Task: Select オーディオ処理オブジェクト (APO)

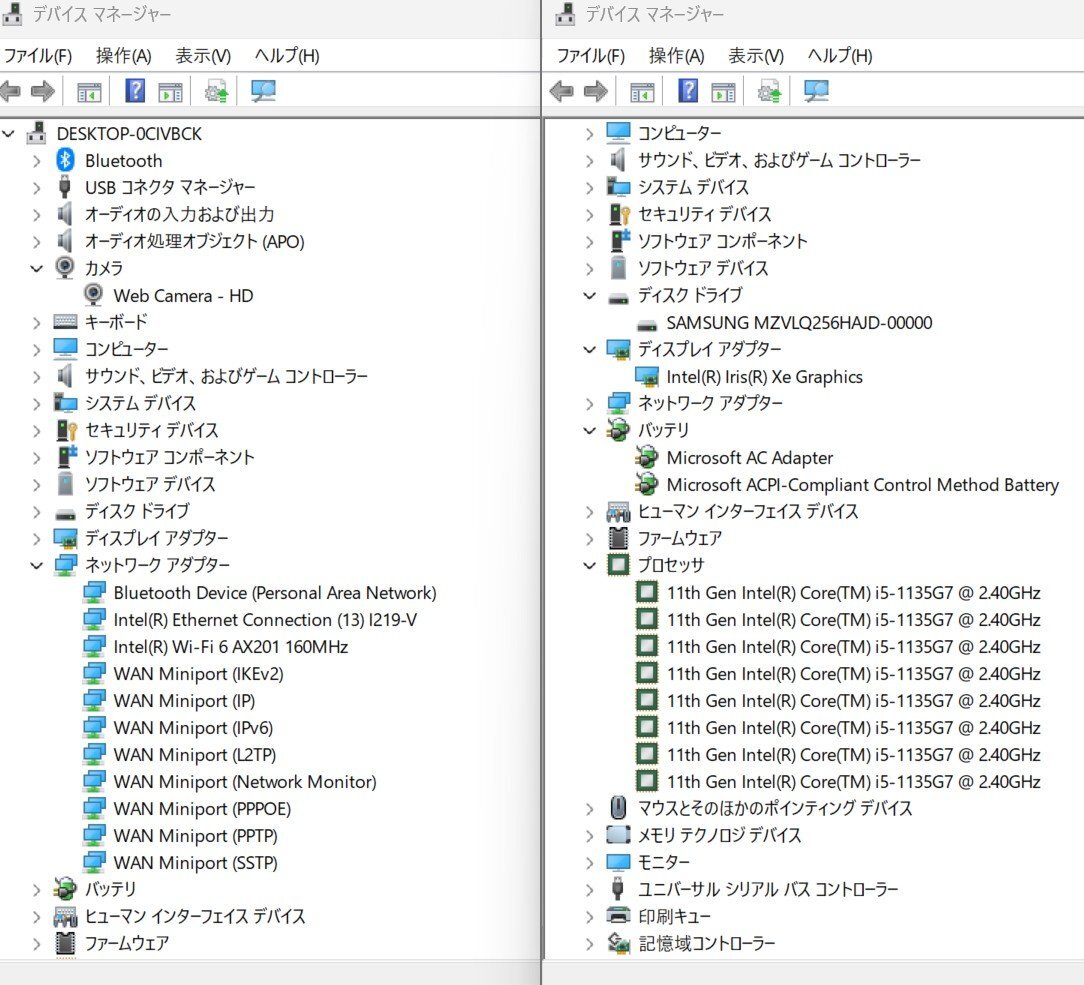Action: pyautogui.click(x=195, y=241)
